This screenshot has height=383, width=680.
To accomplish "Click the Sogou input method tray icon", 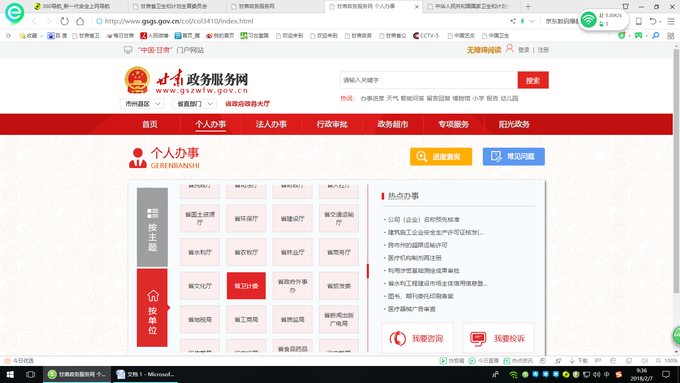I will (x=619, y=374).
